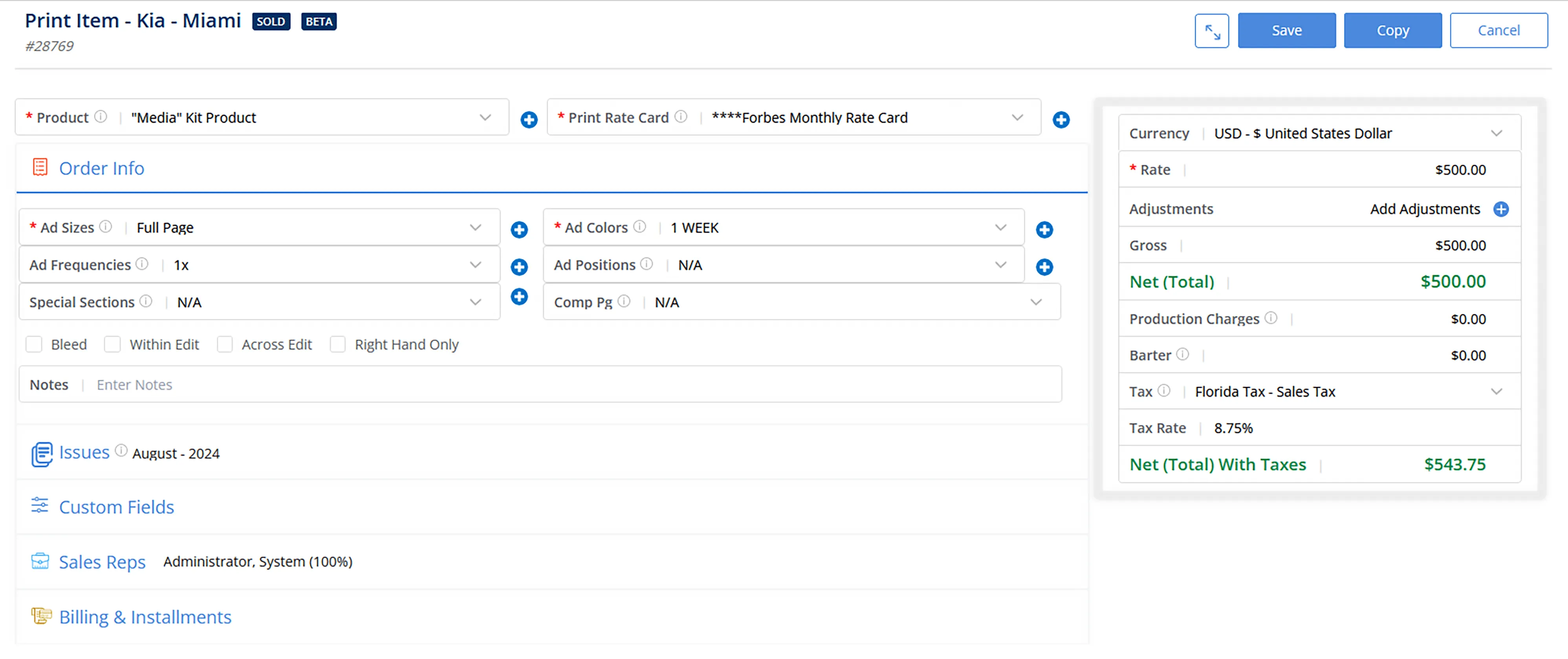Click plus icon next to Ad Frequencies
The width and height of the screenshot is (1568, 659).
coord(518,267)
